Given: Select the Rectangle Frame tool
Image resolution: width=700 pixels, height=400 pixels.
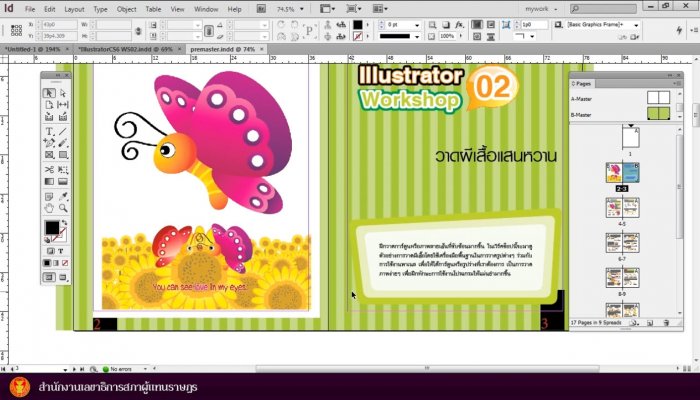Looking at the screenshot, I should coord(49,154).
